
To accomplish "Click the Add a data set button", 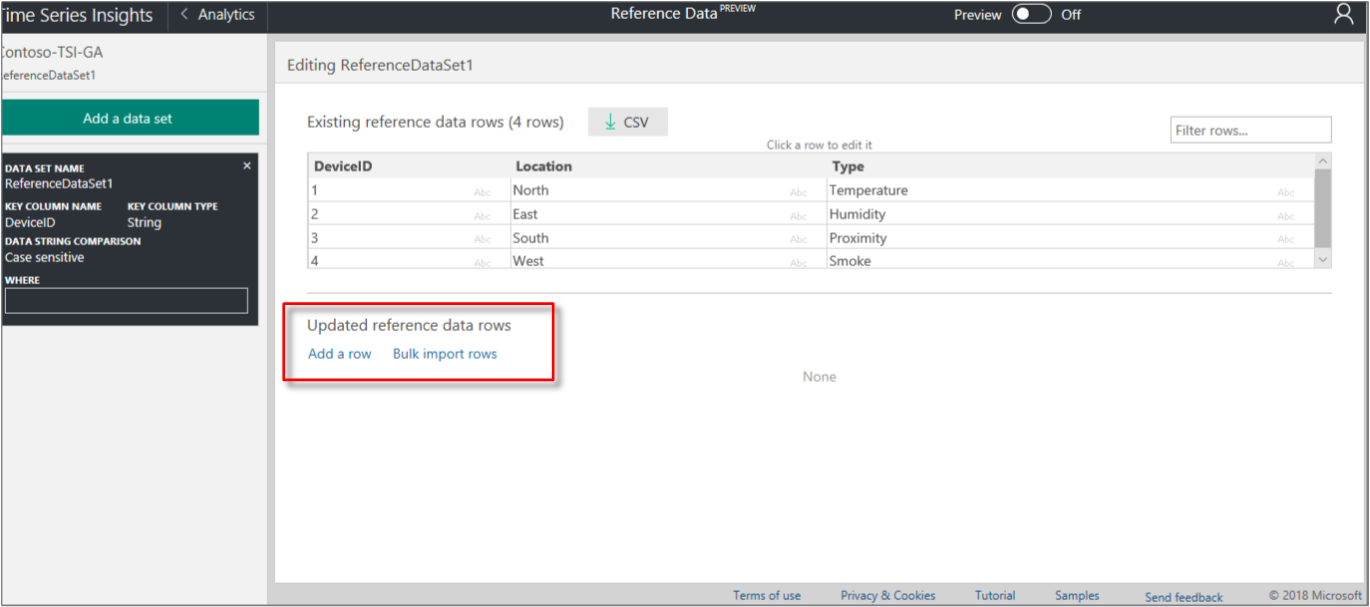I will click(x=129, y=117).
